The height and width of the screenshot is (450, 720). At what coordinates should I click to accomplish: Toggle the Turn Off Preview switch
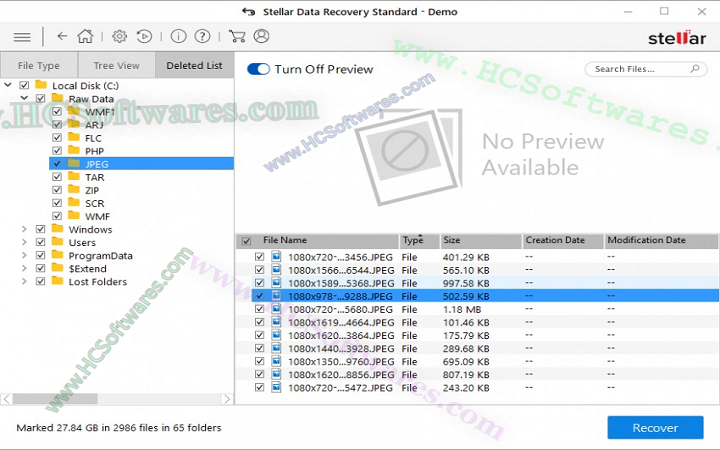[258, 69]
